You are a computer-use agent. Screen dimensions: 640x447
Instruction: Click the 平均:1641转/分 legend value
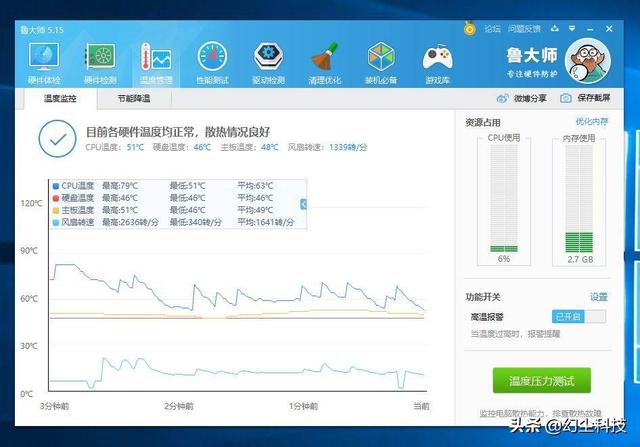coord(266,223)
